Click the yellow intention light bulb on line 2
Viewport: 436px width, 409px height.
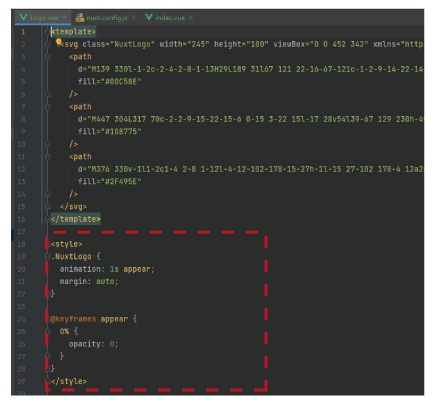coord(59,42)
